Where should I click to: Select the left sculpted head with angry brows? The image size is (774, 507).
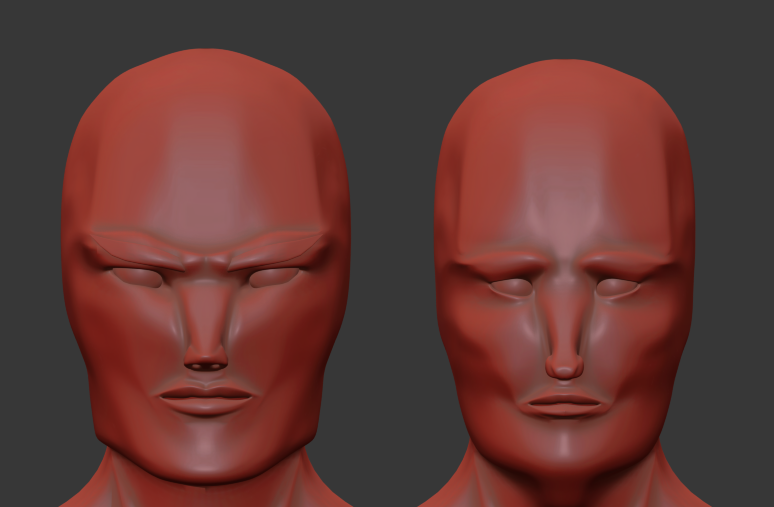(x=206, y=267)
